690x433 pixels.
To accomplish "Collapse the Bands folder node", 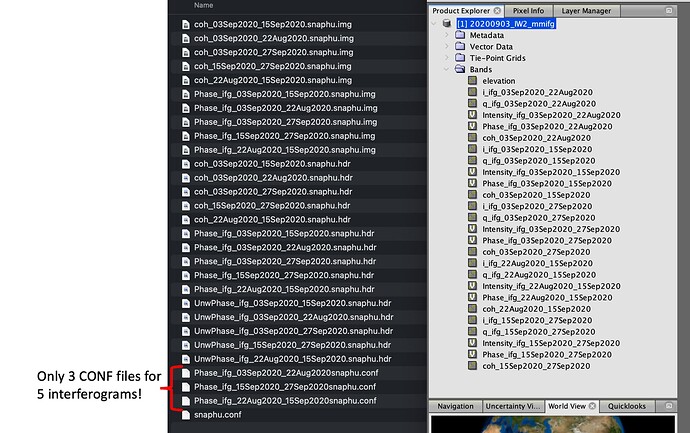I will coord(447,69).
